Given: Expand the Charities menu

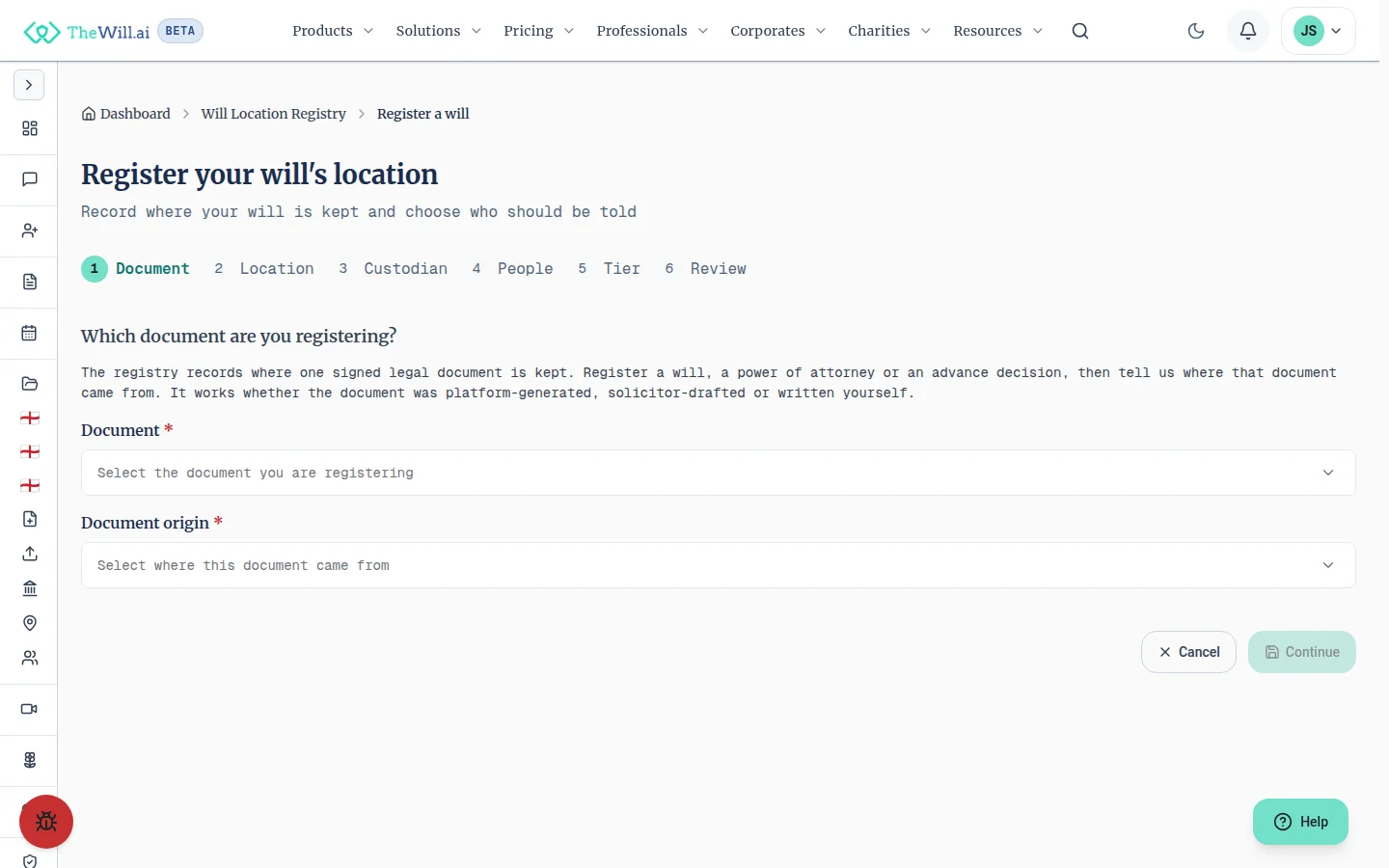Looking at the screenshot, I should [x=889, y=31].
